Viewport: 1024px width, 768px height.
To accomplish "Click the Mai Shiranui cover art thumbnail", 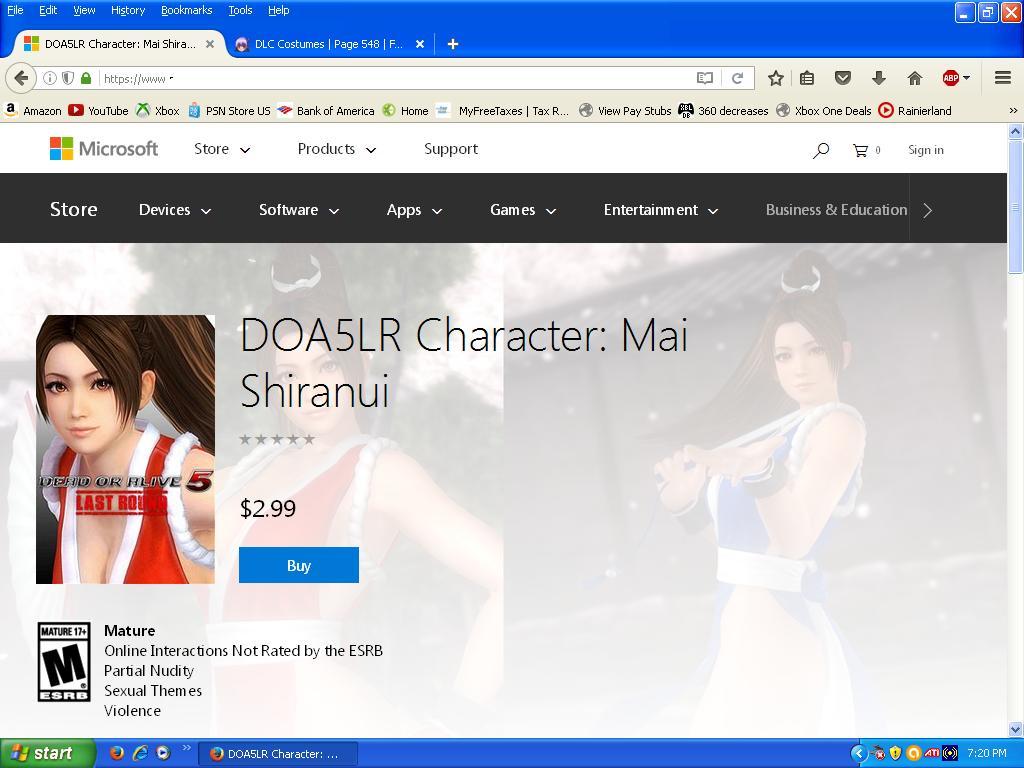I will point(125,449).
